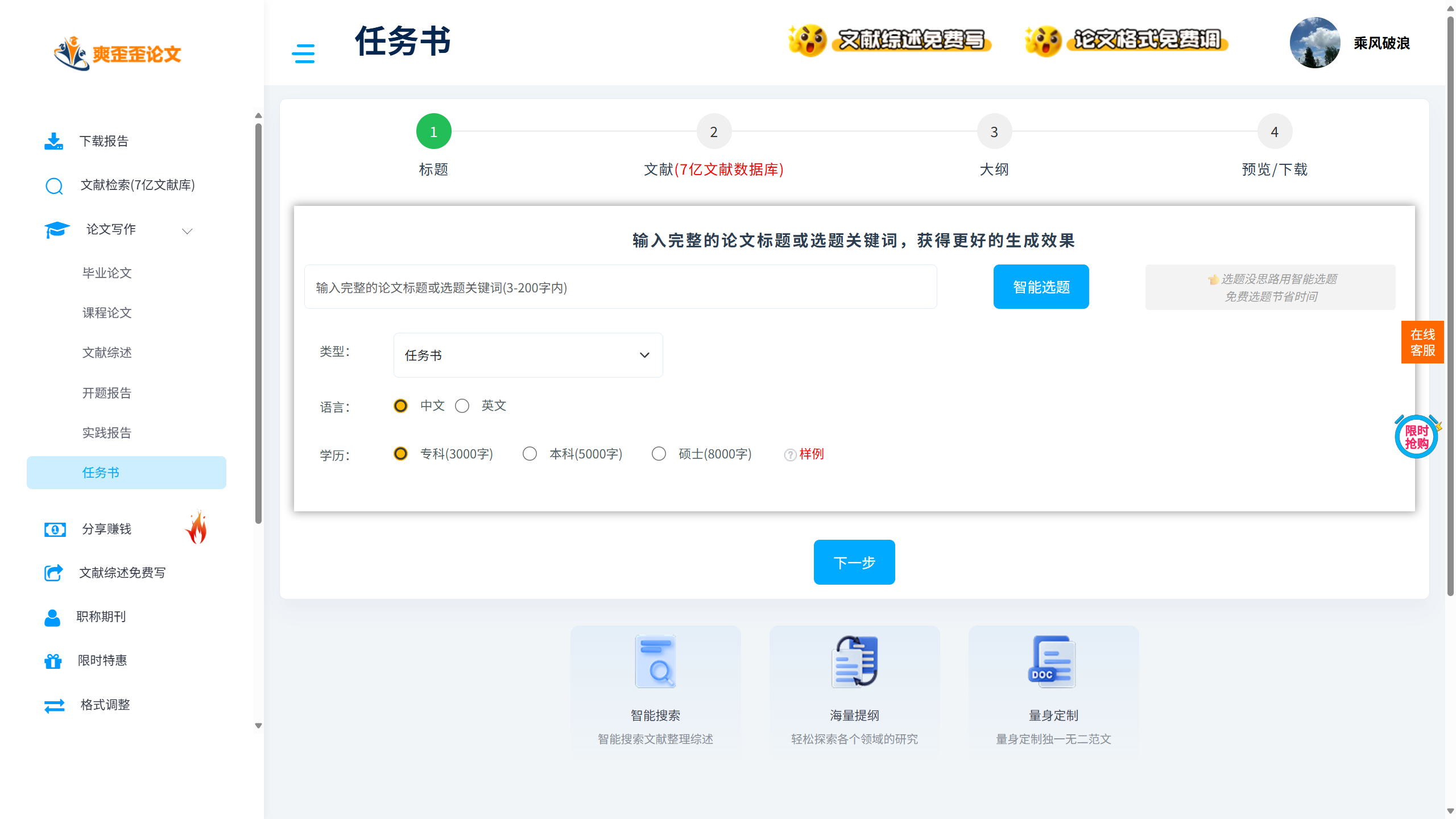Click the 限时抢购 round badge
1456x819 pixels.
pos(1416,437)
